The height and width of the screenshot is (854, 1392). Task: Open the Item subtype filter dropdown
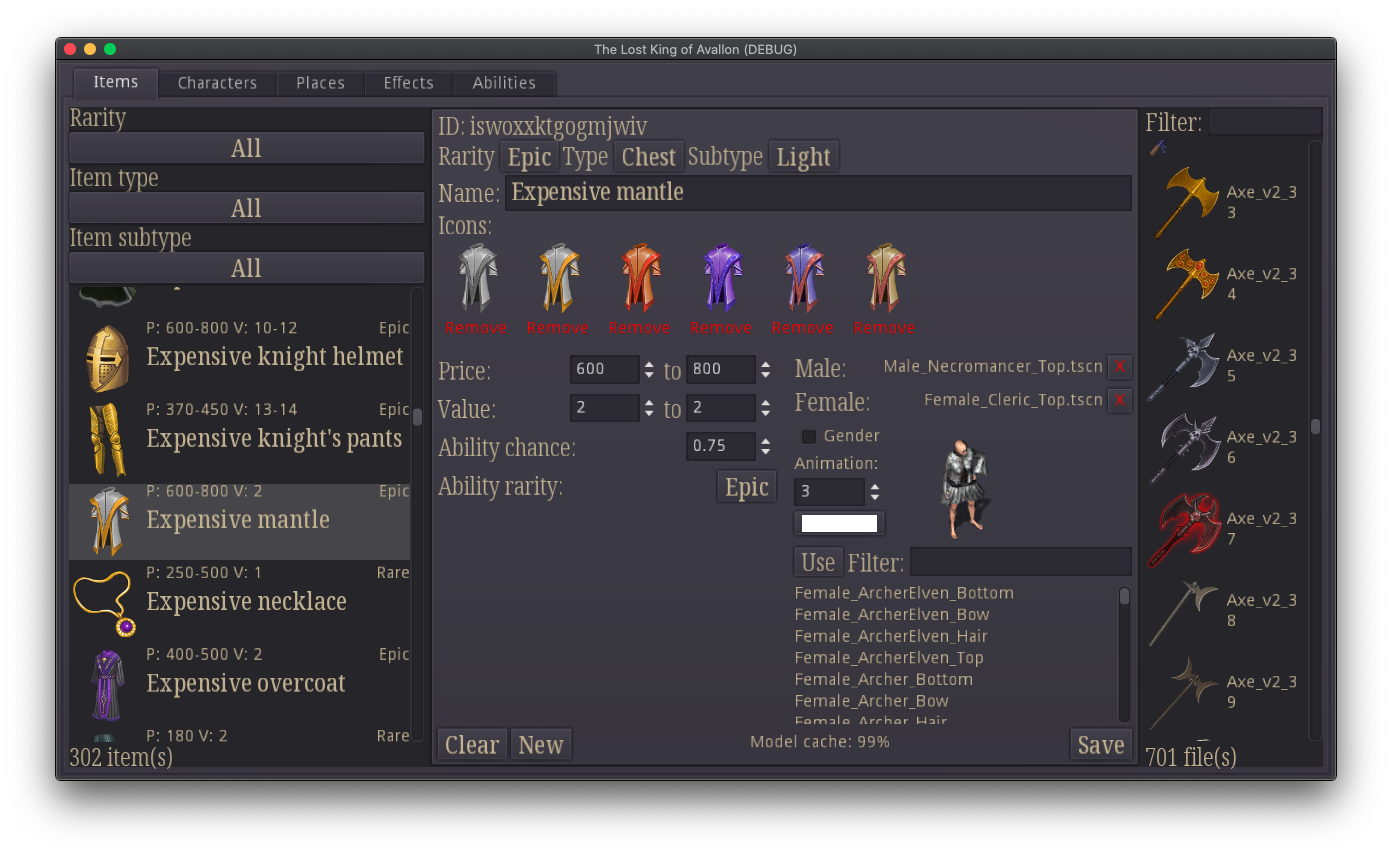pos(246,268)
